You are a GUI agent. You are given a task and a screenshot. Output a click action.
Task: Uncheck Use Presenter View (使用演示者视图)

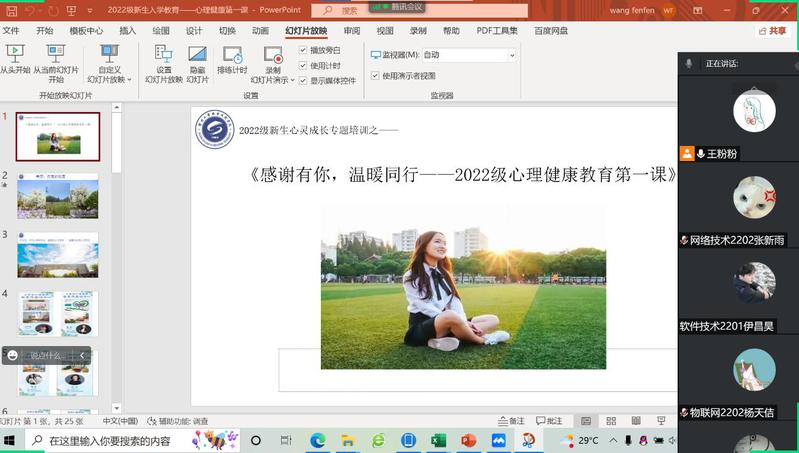[375, 75]
